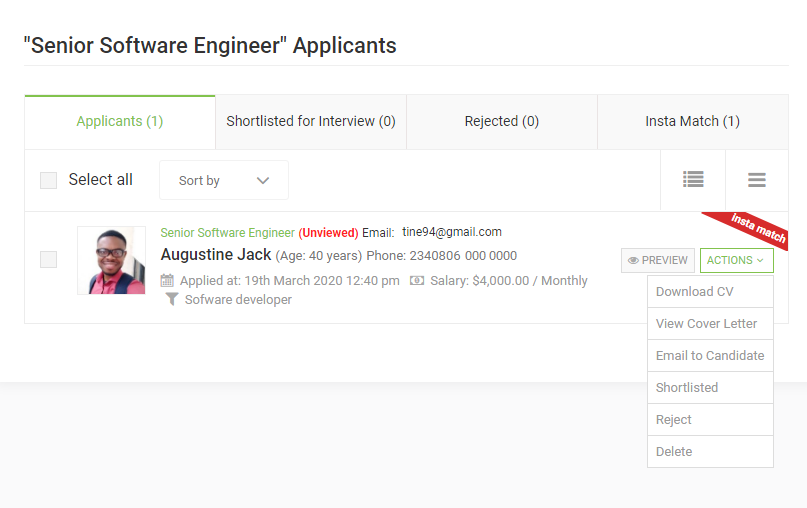Open the Rejected tab
Image resolution: width=807 pixels, height=508 pixels.
(x=501, y=122)
